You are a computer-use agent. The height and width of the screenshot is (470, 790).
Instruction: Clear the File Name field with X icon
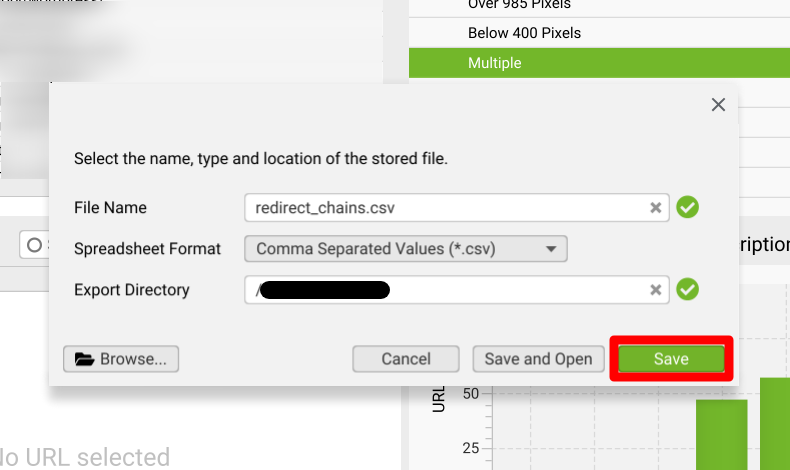pyautogui.click(x=656, y=208)
